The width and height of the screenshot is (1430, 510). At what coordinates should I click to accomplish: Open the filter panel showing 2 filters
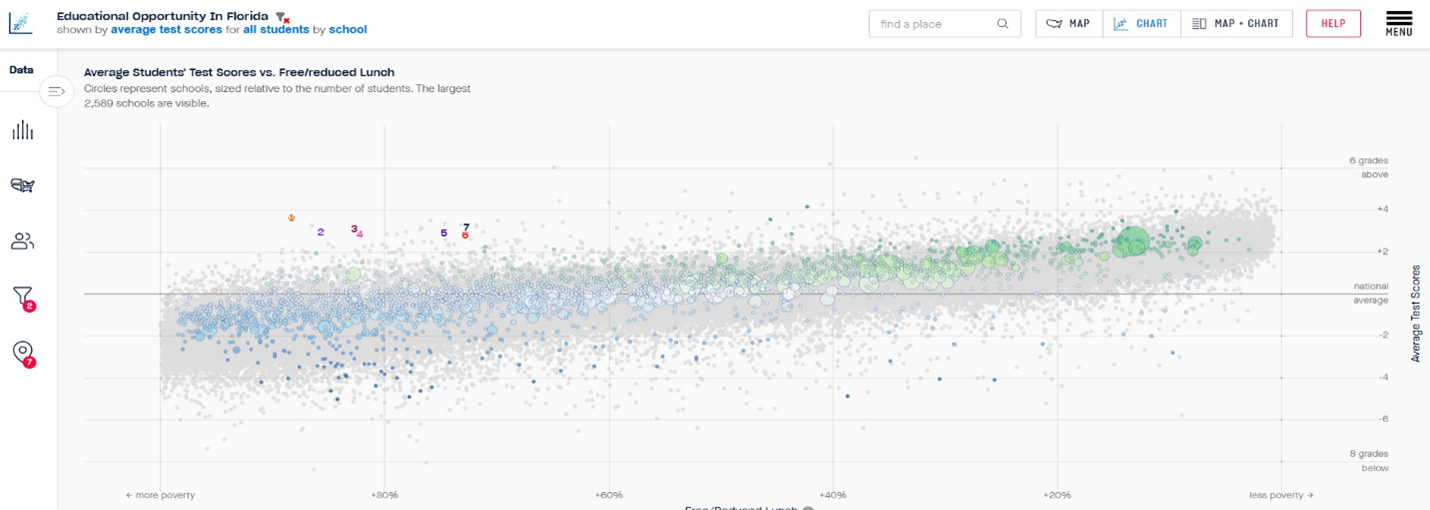22,297
